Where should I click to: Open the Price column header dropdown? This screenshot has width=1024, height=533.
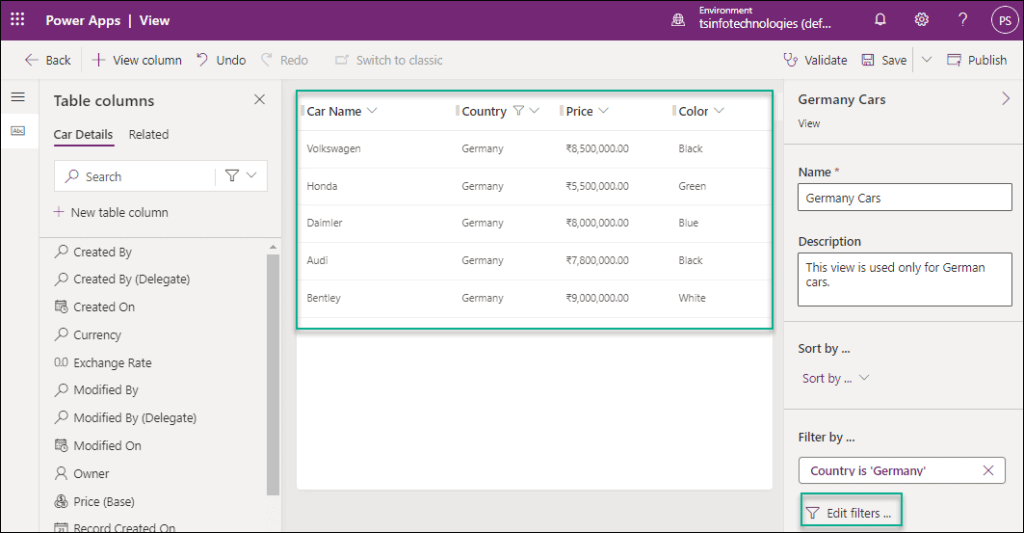(x=603, y=110)
